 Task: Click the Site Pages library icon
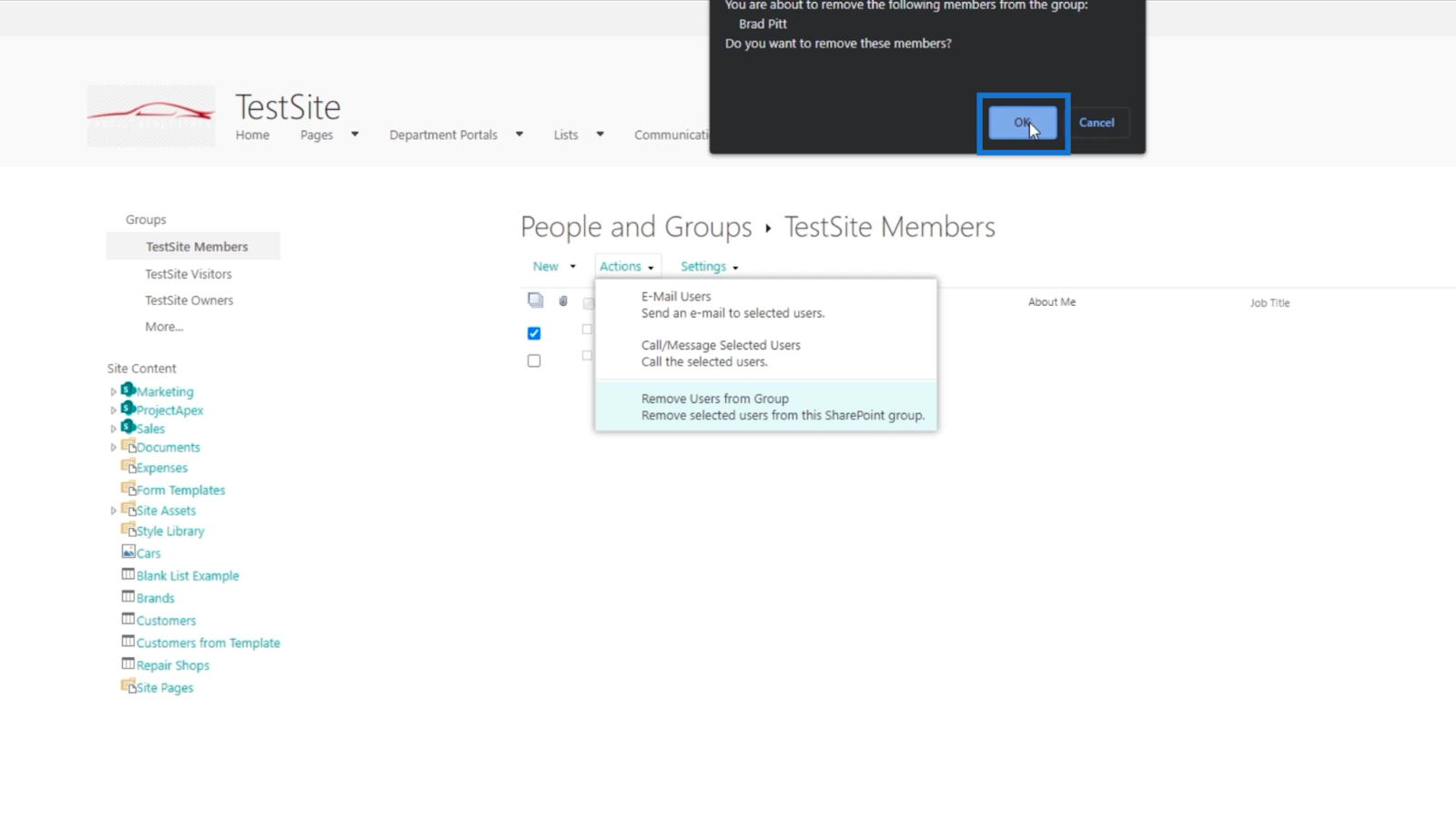[x=128, y=685]
